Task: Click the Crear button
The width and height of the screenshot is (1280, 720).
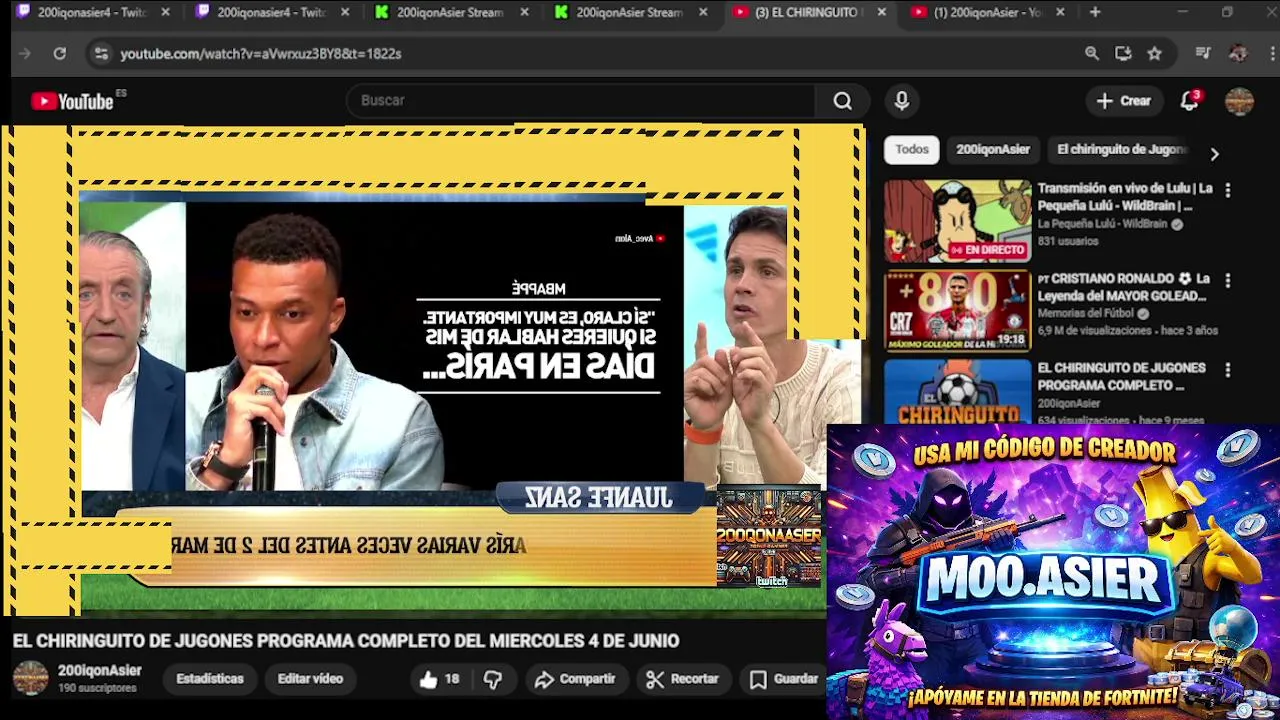Action: click(1124, 101)
